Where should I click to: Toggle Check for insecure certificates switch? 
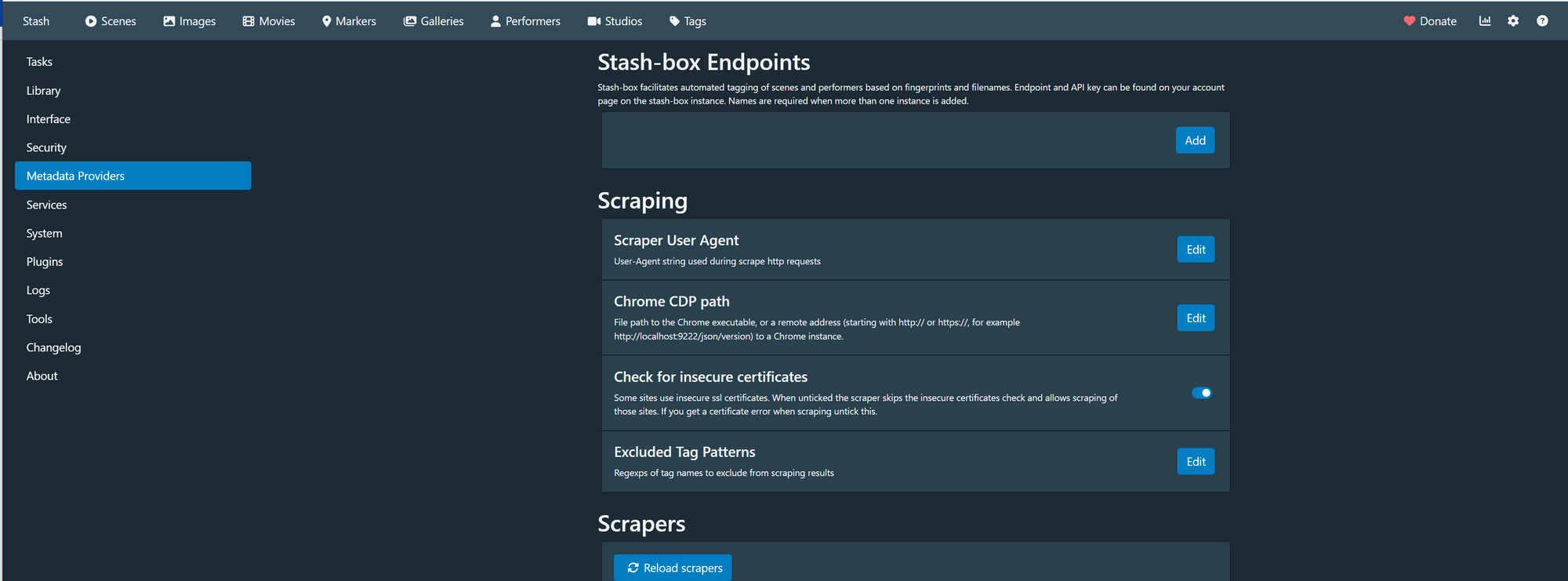[1202, 393]
